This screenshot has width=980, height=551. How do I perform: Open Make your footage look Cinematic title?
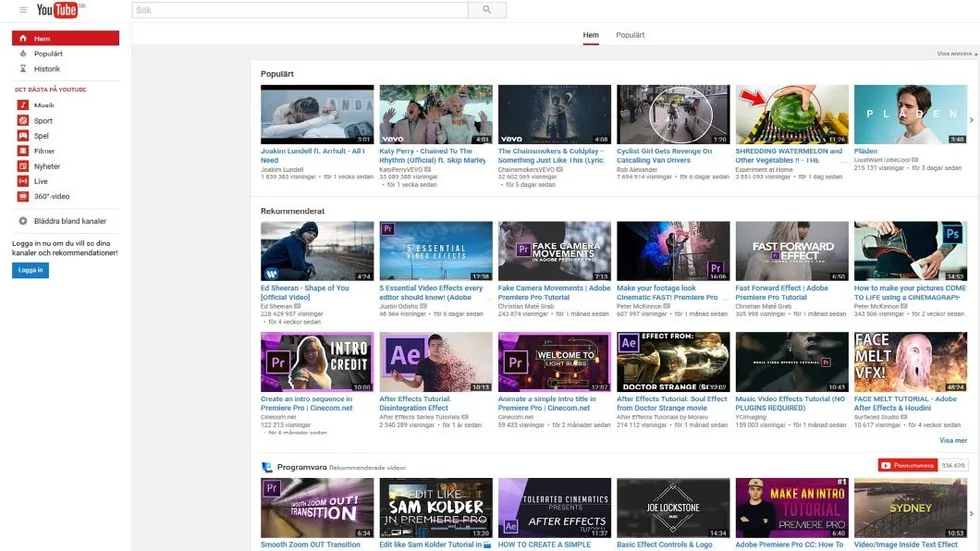click(668, 292)
